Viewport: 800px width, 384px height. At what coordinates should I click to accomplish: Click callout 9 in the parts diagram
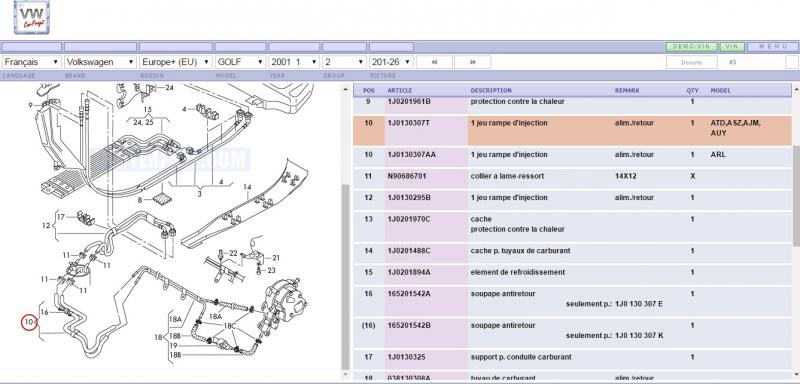click(x=31, y=105)
